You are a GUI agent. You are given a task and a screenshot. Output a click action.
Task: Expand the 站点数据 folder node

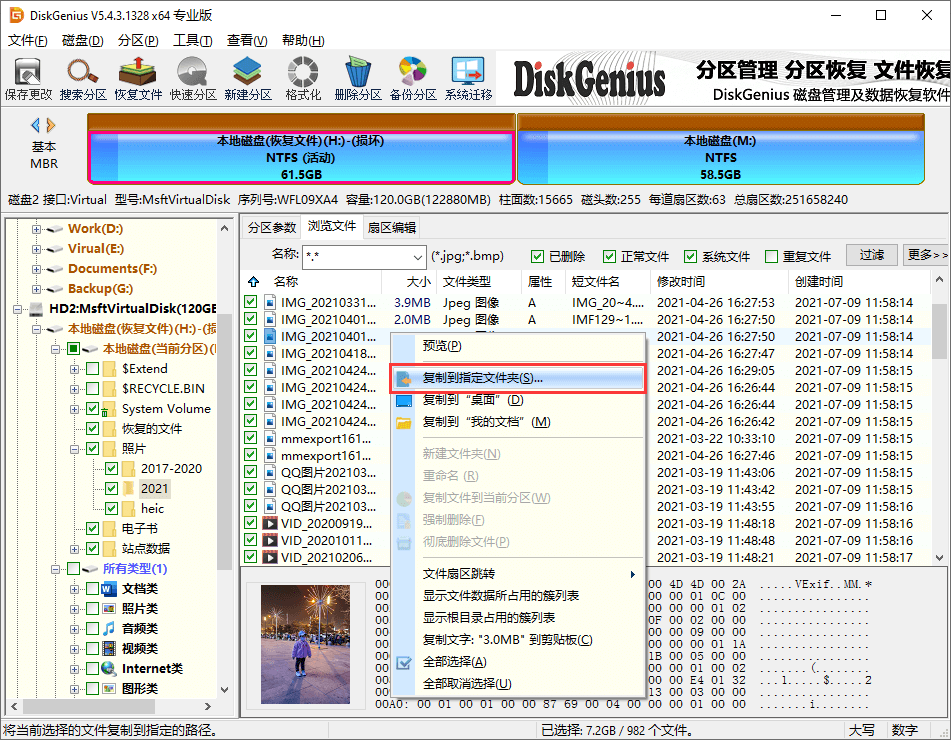(74, 550)
